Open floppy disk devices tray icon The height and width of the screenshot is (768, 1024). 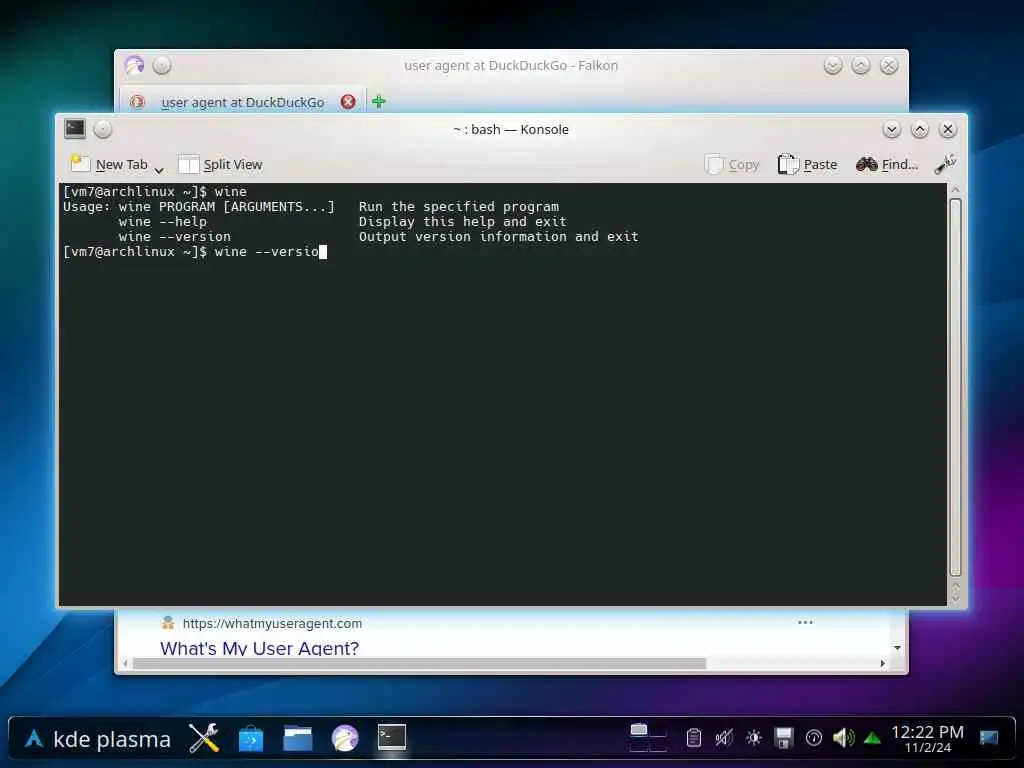tap(784, 738)
